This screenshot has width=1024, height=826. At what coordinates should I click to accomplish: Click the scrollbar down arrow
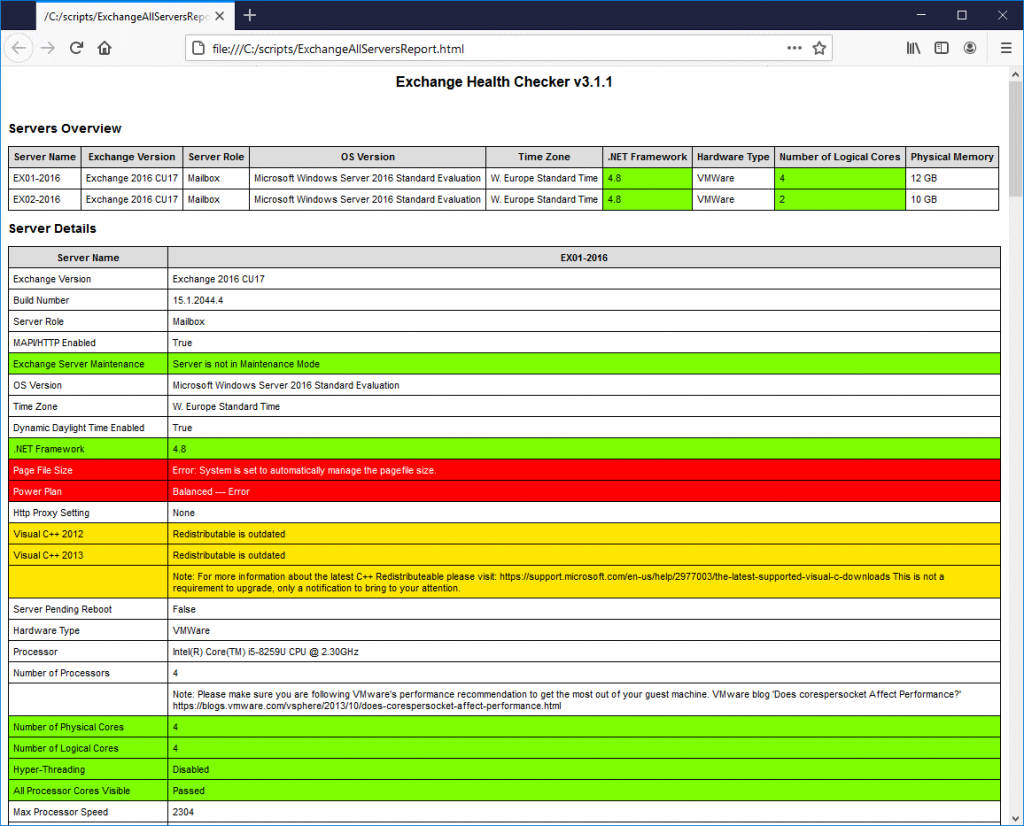coord(1015,818)
